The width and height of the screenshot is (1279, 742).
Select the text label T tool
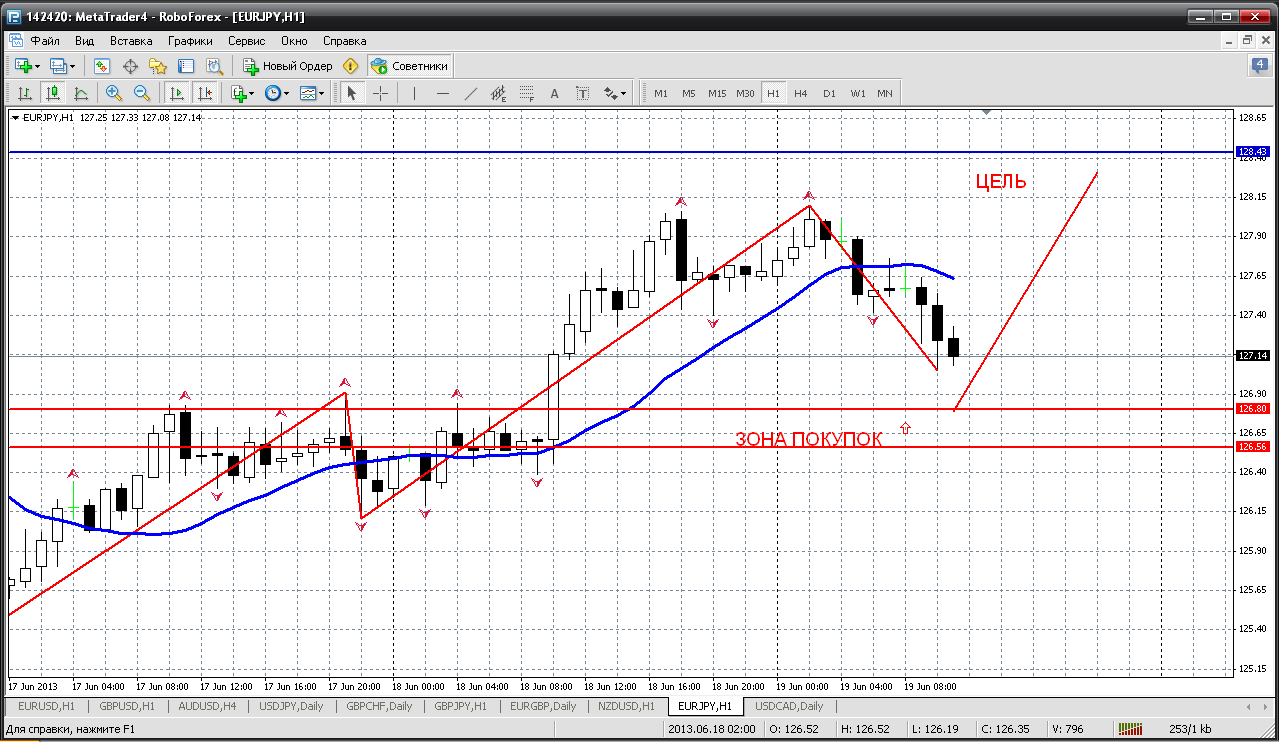coord(582,93)
